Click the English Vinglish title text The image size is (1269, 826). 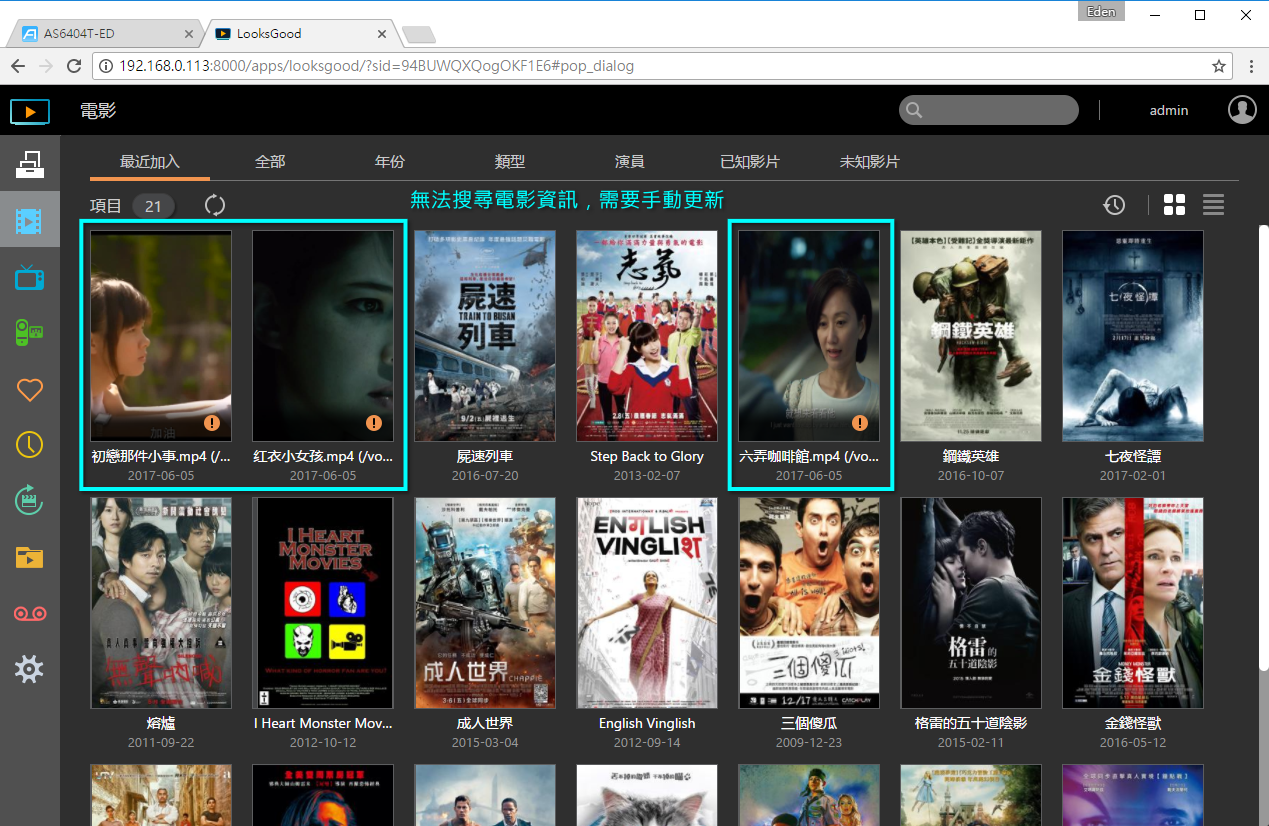647,723
